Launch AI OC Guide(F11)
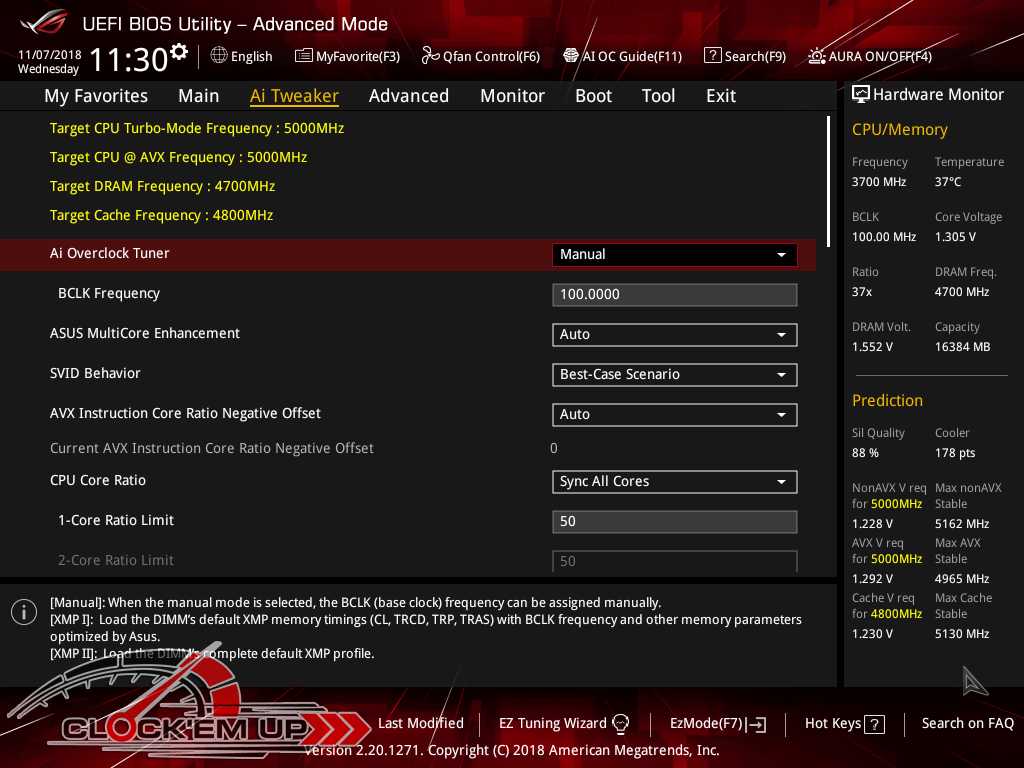Screen dimensions: 1024x768 click(x=622, y=56)
